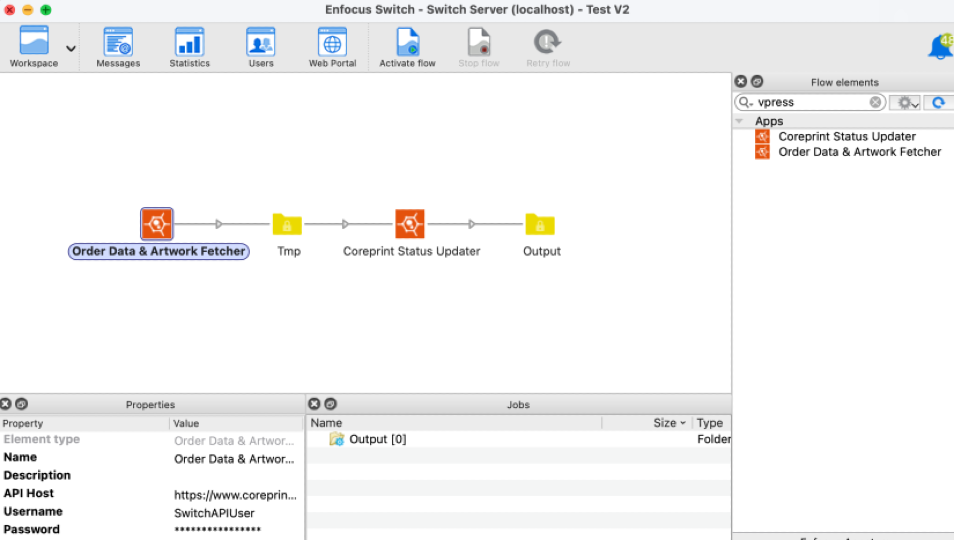The height and width of the screenshot is (540, 954).
Task: Undock the Properties panel
Action: coord(21,404)
